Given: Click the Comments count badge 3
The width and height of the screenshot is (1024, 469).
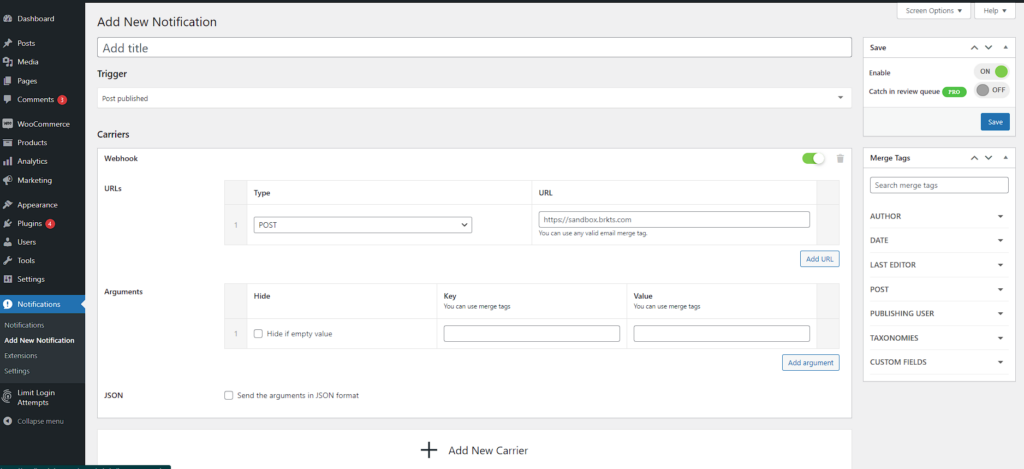Looking at the screenshot, I should (x=62, y=100).
